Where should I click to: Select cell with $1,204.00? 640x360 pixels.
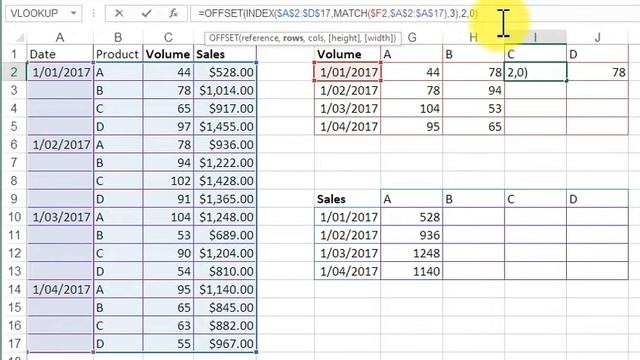point(225,253)
